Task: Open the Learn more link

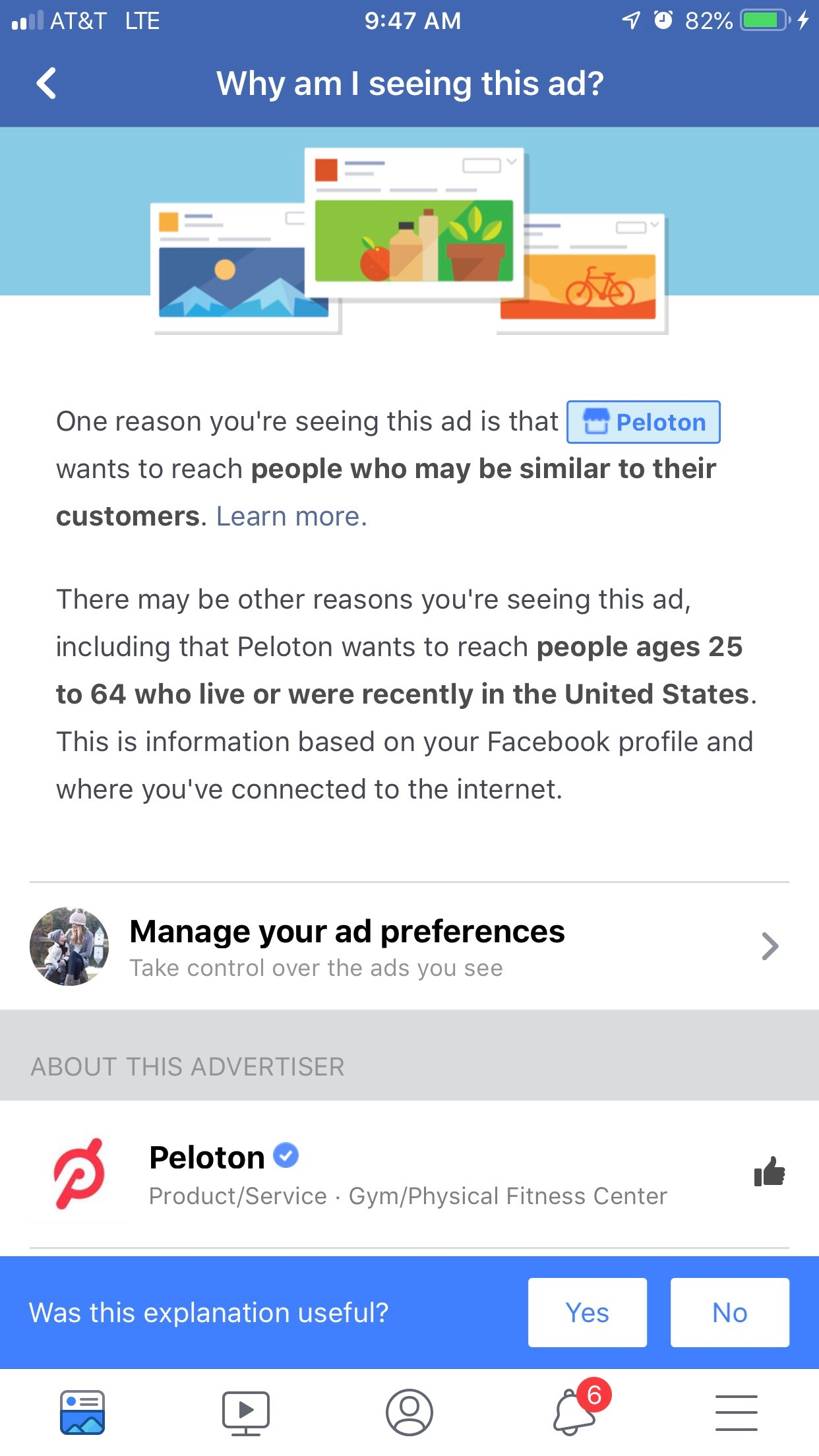Action: click(291, 516)
